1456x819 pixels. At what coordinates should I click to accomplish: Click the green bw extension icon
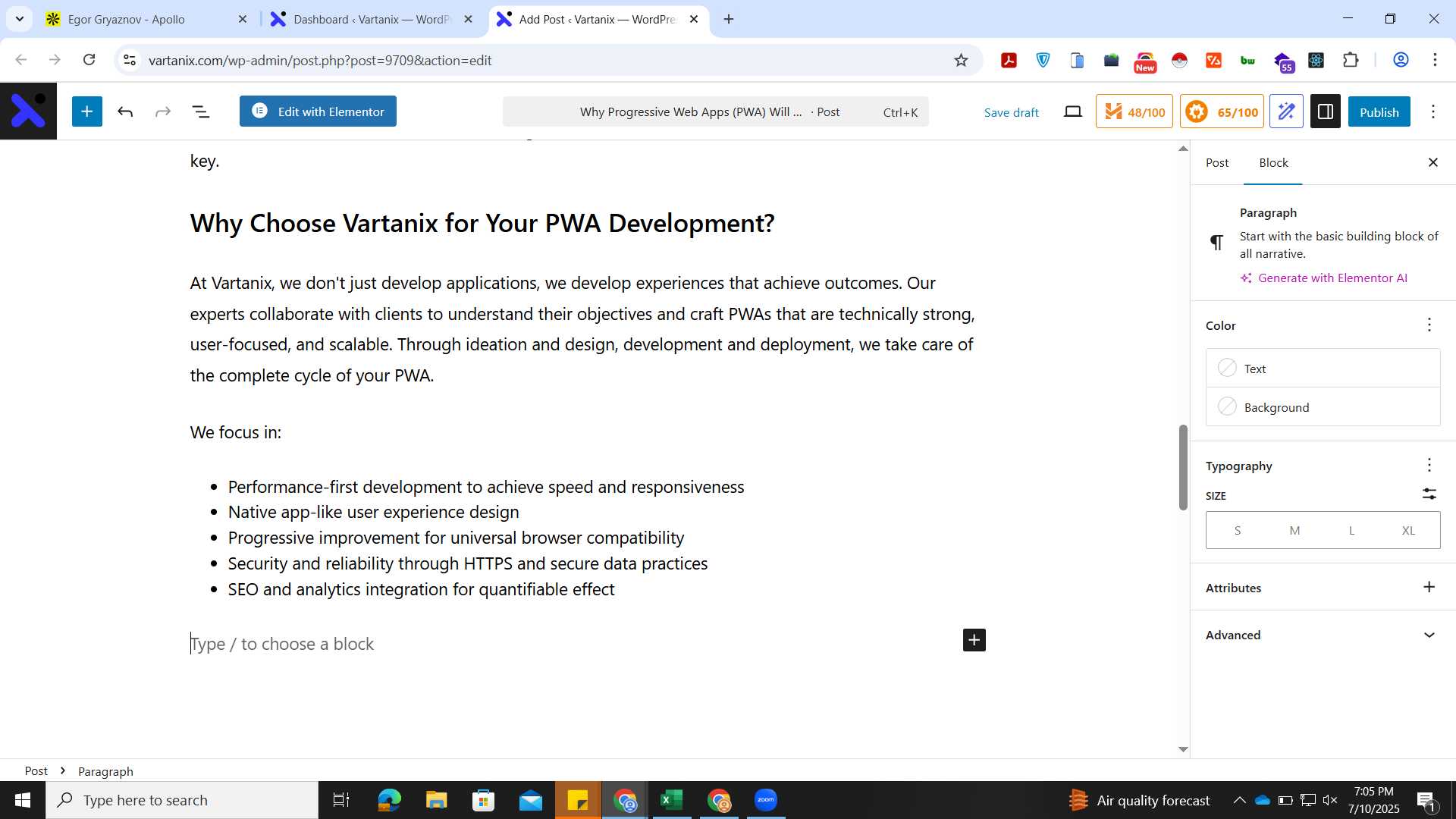click(x=1247, y=61)
